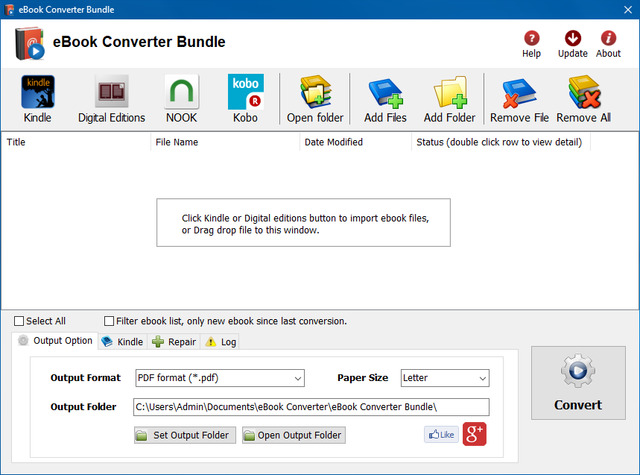Image resolution: width=640 pixels, height=475 pixels.
Task: Click the Add Files icon
Action: coord(385,93)
